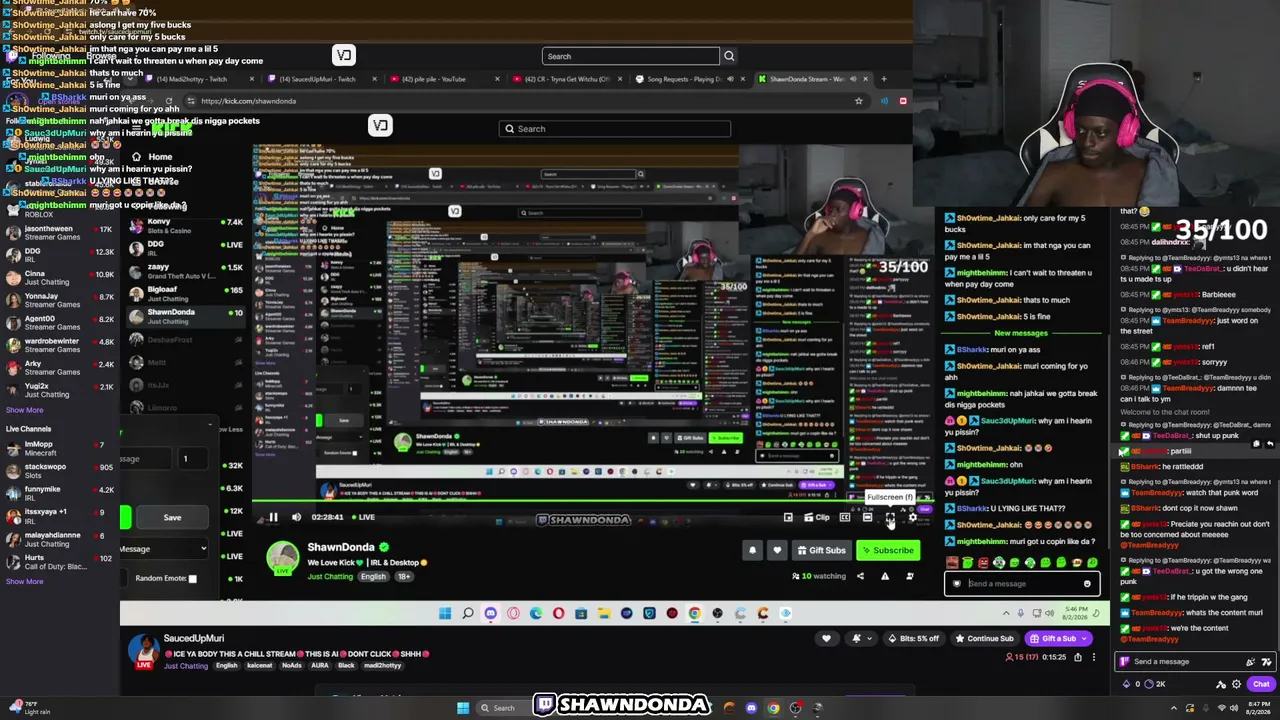The image size is (1280, 720).
Task: Open the Message dropdown in overlay panel
Action: coord(162,549)
